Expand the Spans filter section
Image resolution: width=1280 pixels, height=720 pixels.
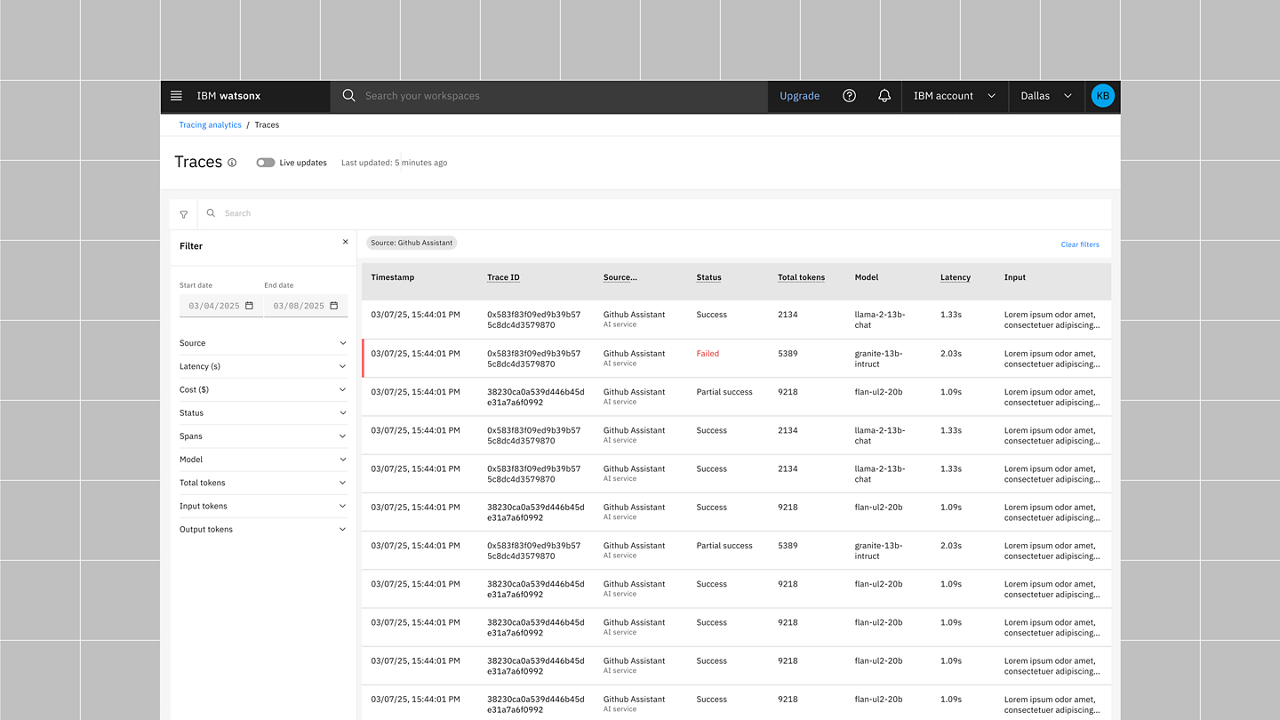point(263,436)
